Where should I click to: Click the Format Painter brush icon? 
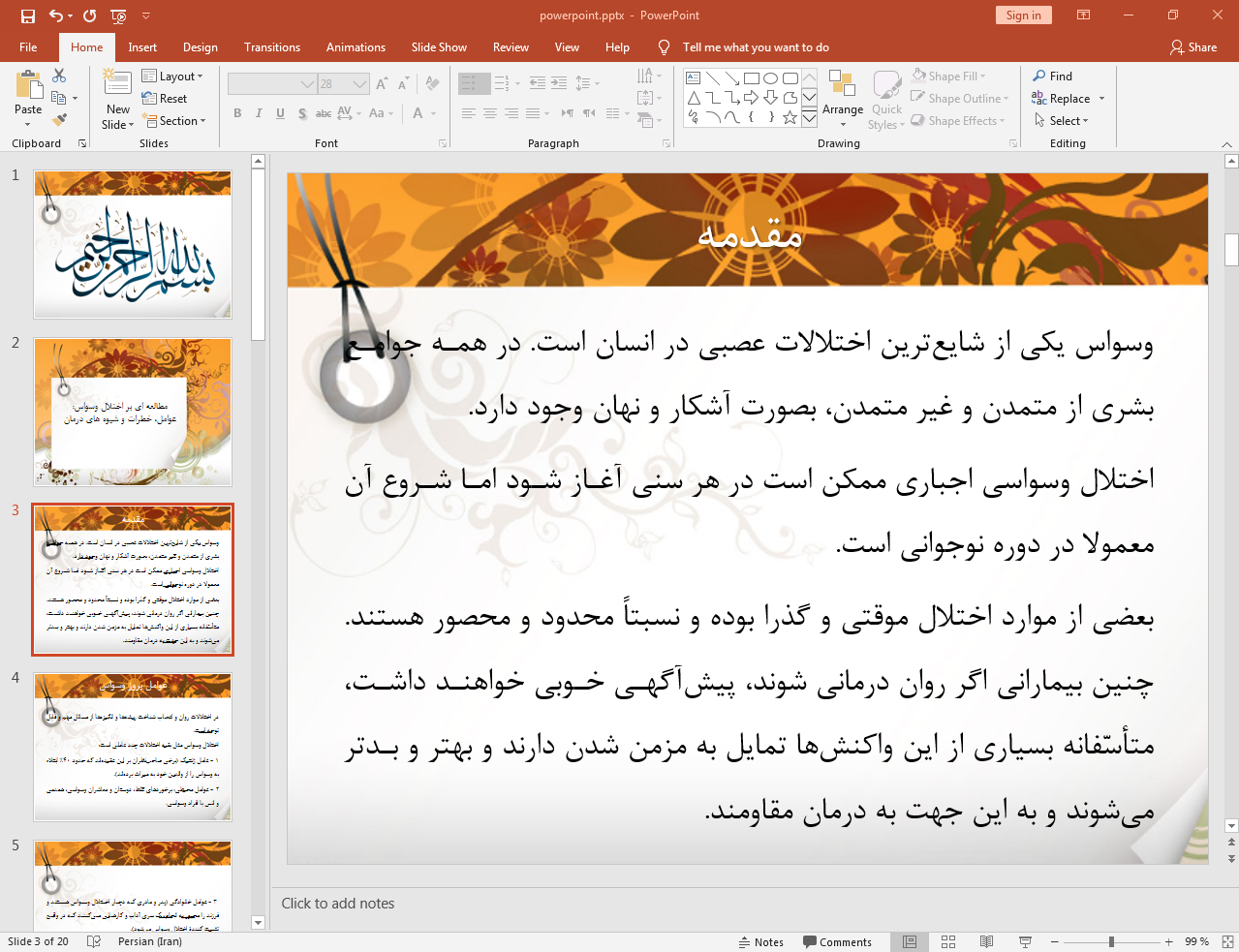(x=59, y=120)
